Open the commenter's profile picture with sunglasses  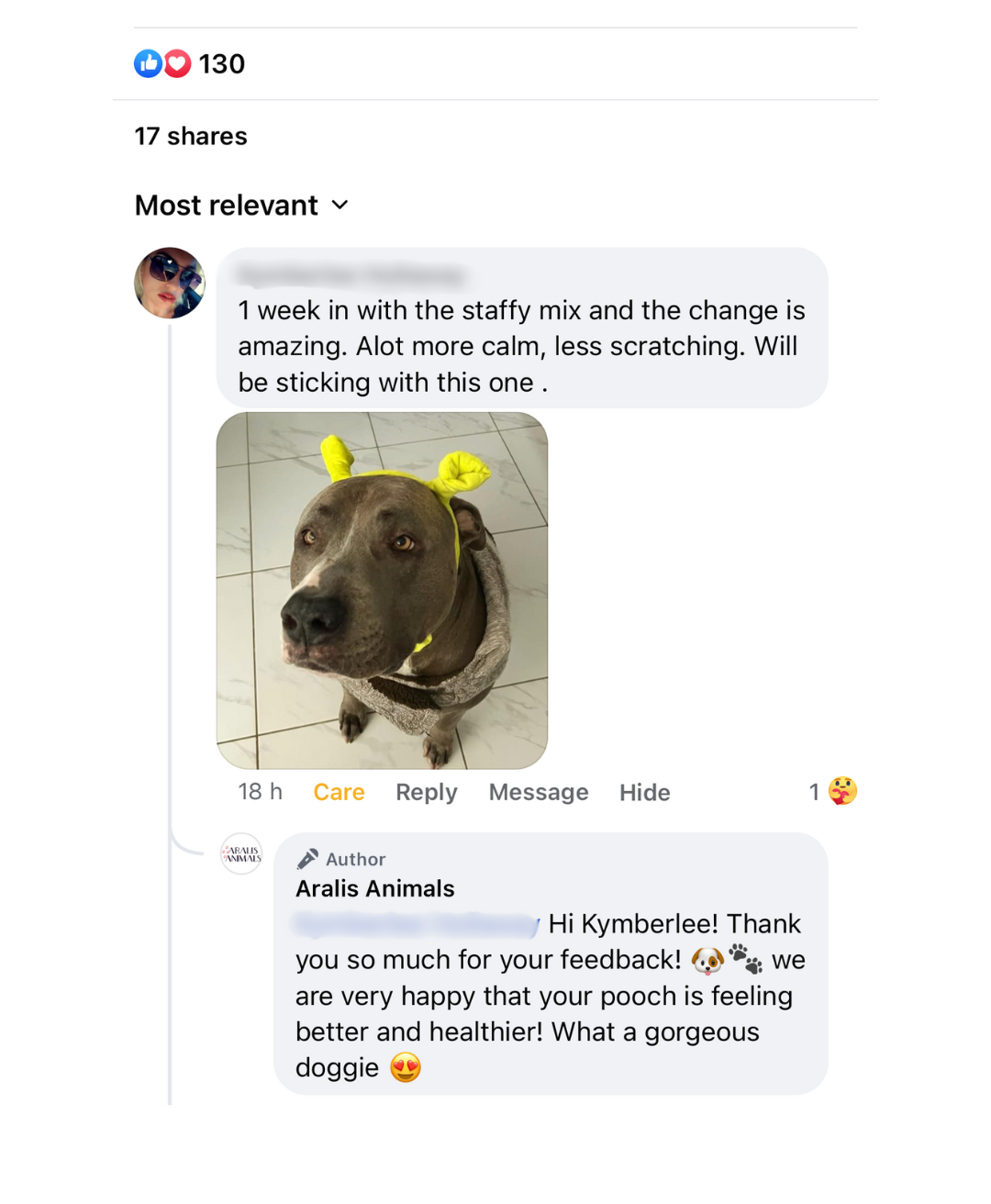click(x=170, y=283)
